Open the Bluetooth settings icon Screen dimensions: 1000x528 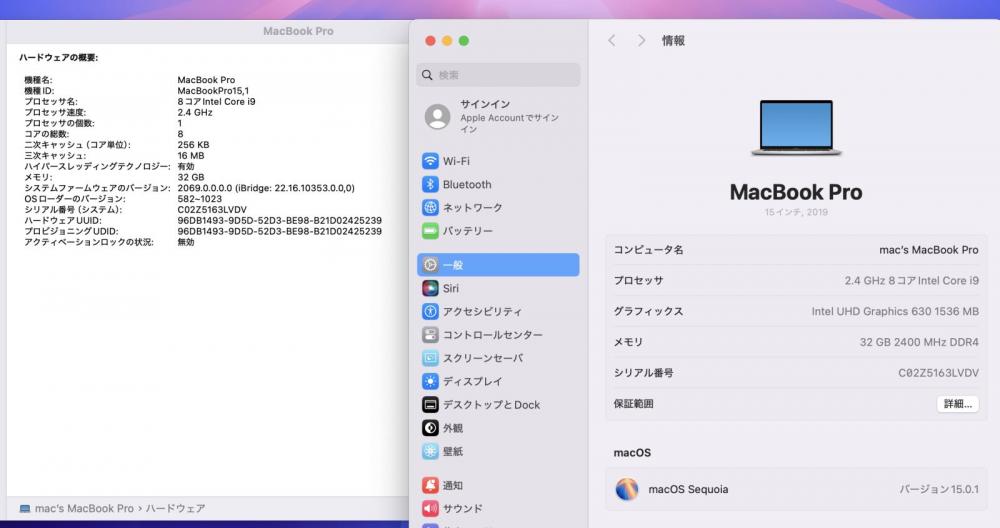[x=430, y=184]
